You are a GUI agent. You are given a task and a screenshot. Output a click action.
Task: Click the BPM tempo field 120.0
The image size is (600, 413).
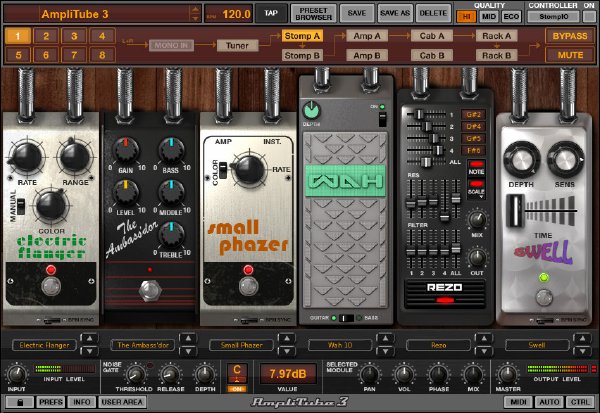click(x=228, y=15)
